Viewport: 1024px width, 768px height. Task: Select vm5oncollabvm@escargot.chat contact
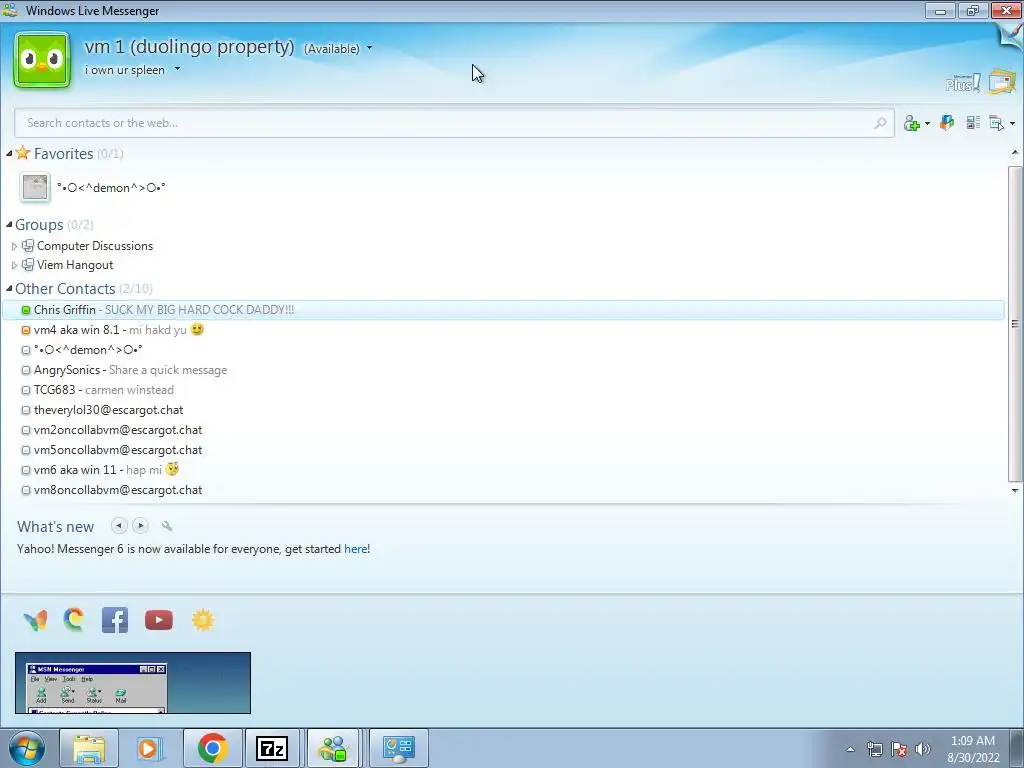pyautogui.click(x=503, y=450)
